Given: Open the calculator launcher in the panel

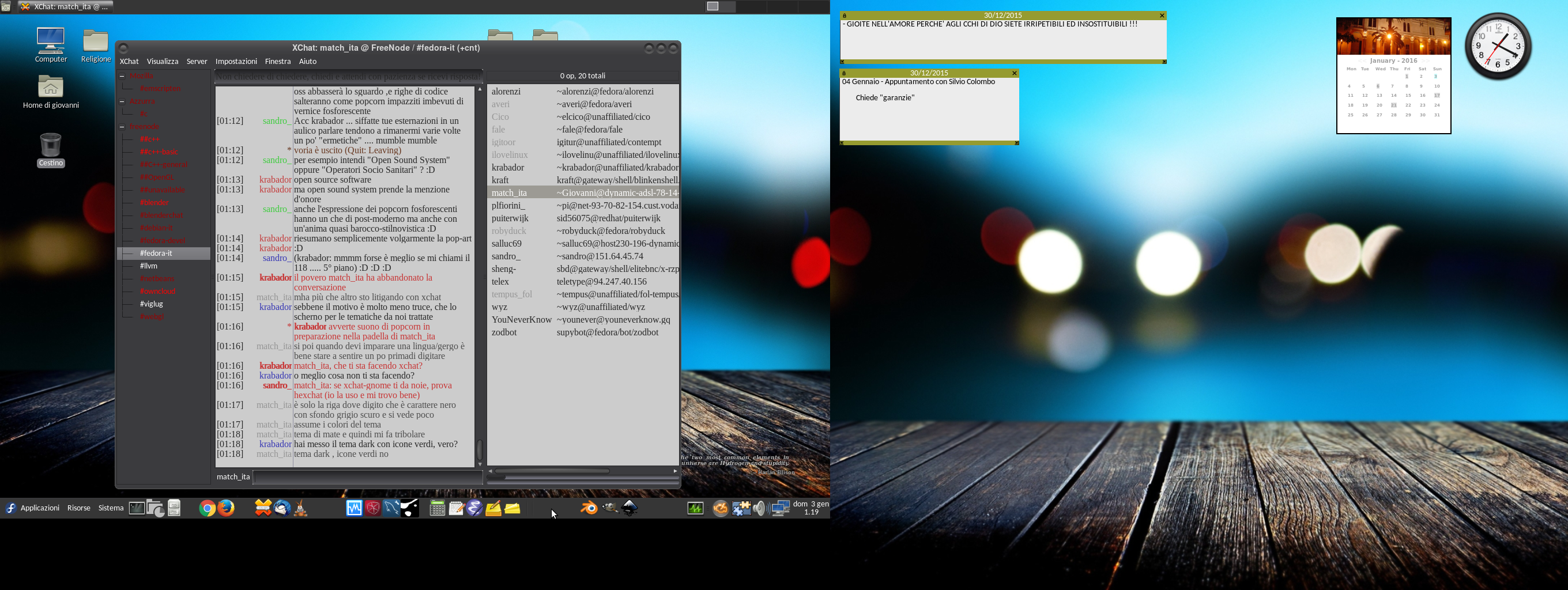Looking at the screenshot, I should [x=437, y=508].
